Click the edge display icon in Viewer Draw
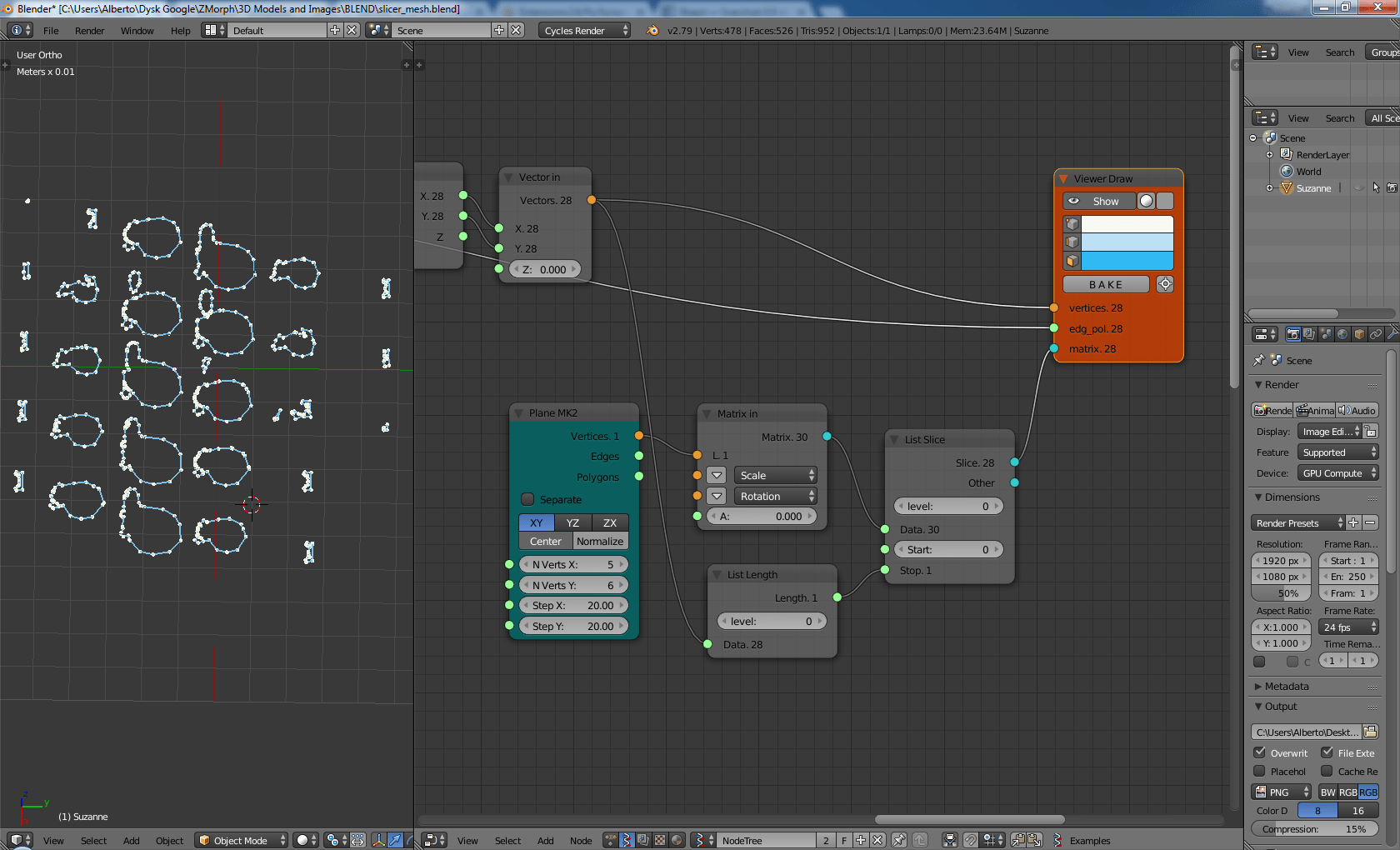 pyautogui.click(x=1072, y=242)
